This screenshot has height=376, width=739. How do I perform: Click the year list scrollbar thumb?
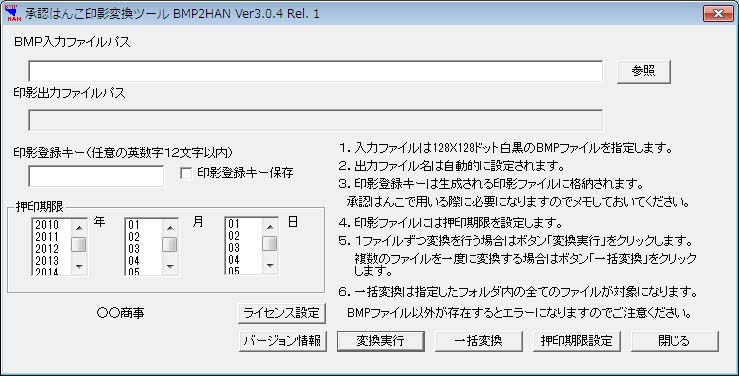point(79,245)
